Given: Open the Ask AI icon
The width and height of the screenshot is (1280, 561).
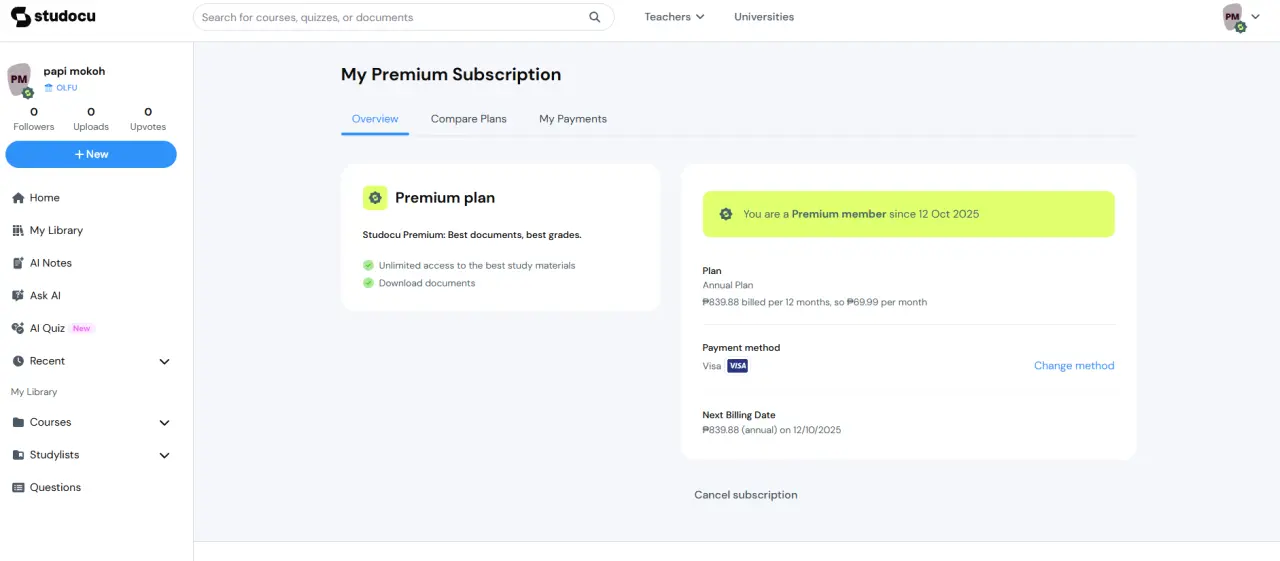Looking at the screenshot, I should (18, 296).
